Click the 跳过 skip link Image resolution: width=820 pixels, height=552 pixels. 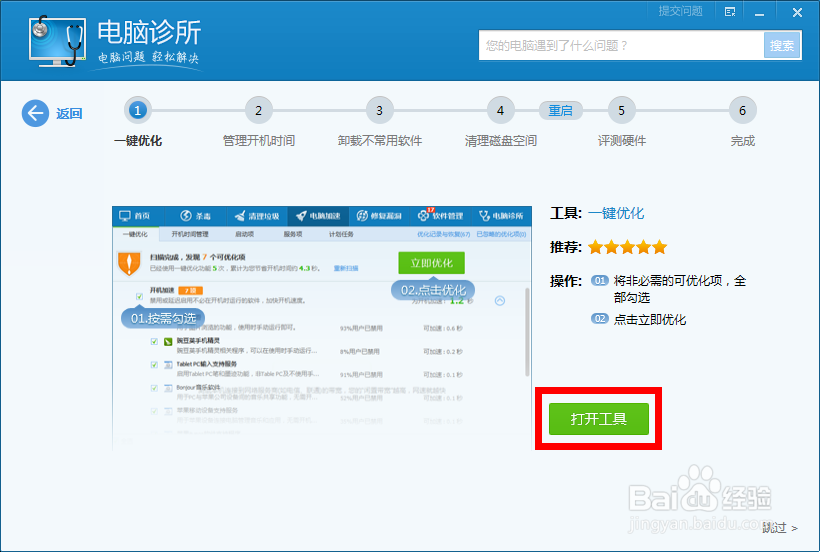[x=780, y=527]
